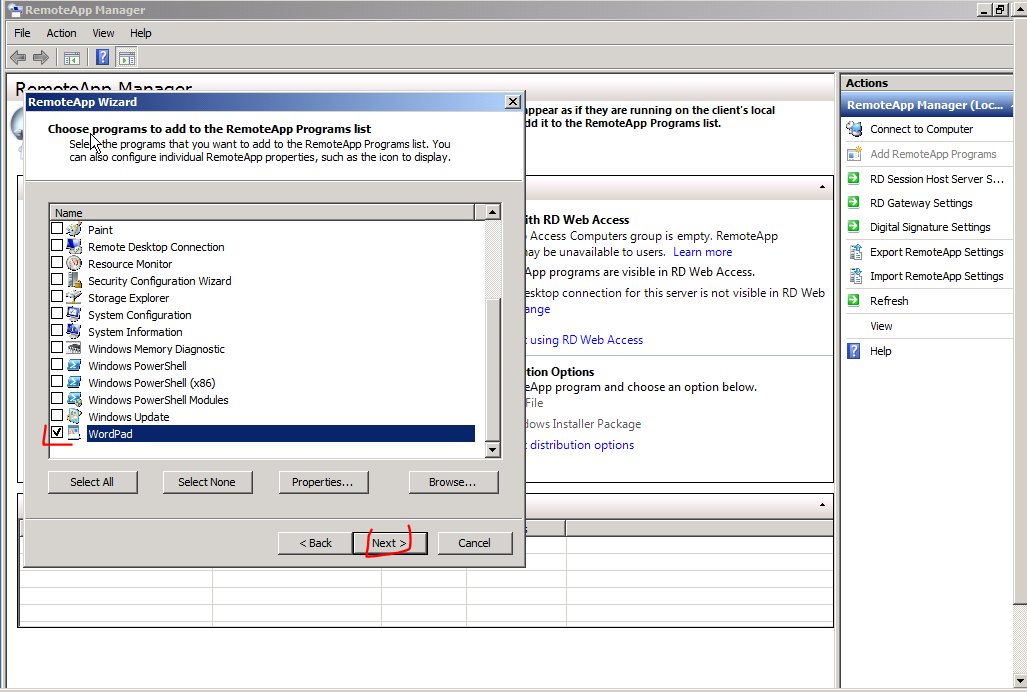1027x692 pixels.
Task: Open the File menu
Action: tap(22, 33)
